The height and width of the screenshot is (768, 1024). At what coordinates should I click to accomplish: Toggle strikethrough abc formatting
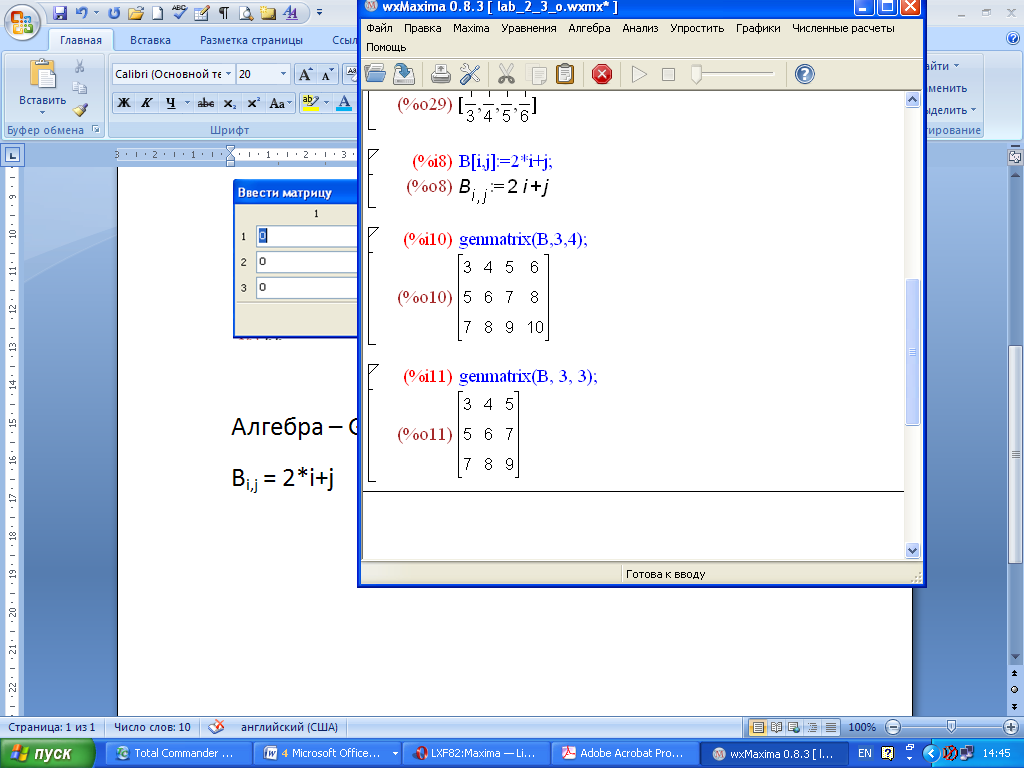(206, 103)
